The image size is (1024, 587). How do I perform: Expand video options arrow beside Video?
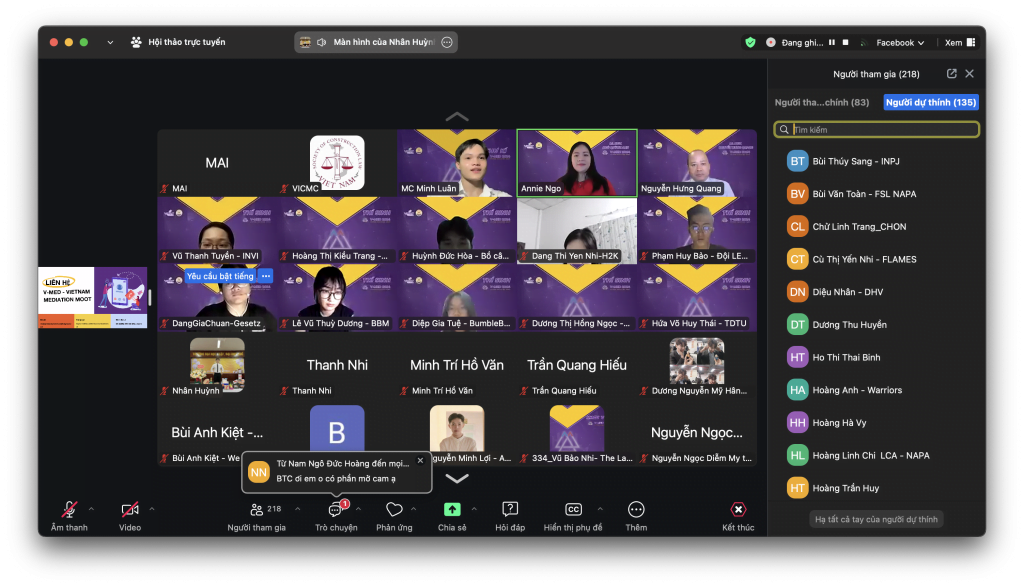pyautogui.click(x=152, y=509)
